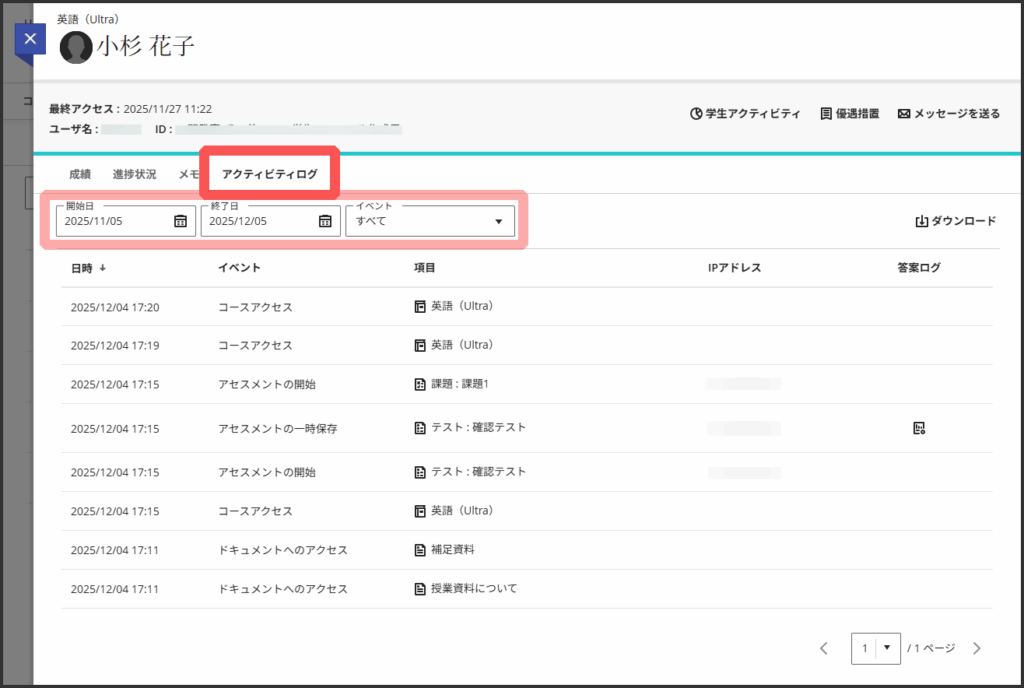This screenshot has height=688, width=1024.
Task: Switch to the 進捗状況 tab
Action: click(134, 174)
